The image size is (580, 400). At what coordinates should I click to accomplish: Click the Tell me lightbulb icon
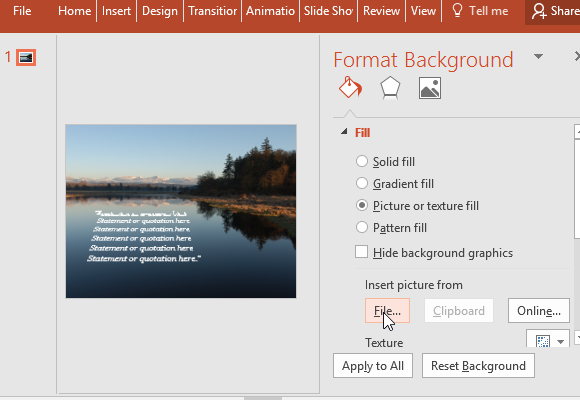458,11
